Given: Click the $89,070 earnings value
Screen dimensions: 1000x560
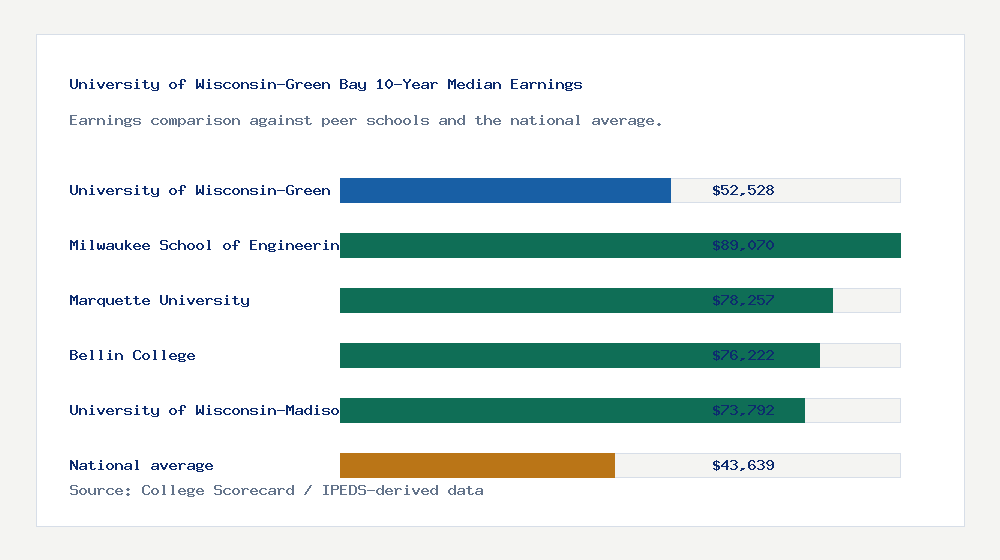Looking at the screenshot, I should click(x=743, y=246).
